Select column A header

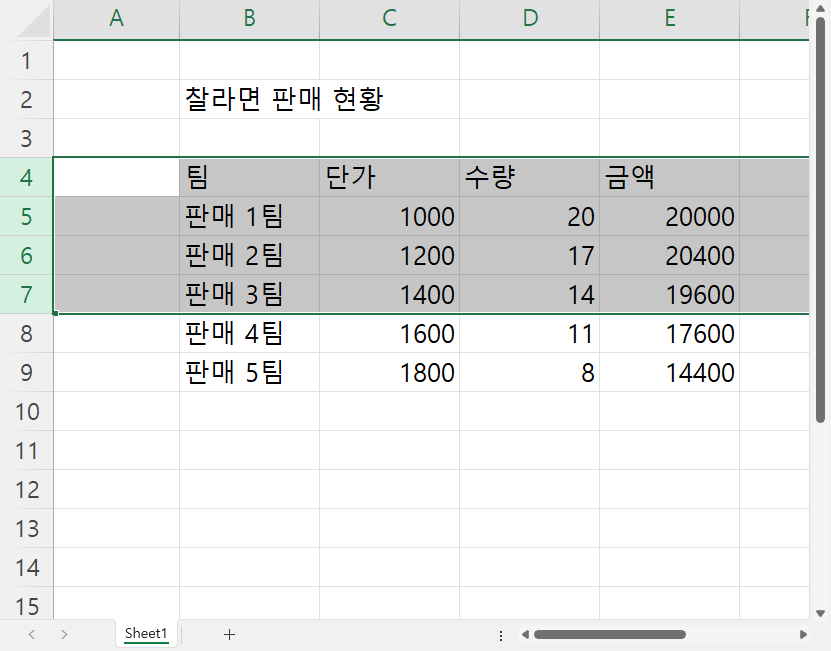117,19
